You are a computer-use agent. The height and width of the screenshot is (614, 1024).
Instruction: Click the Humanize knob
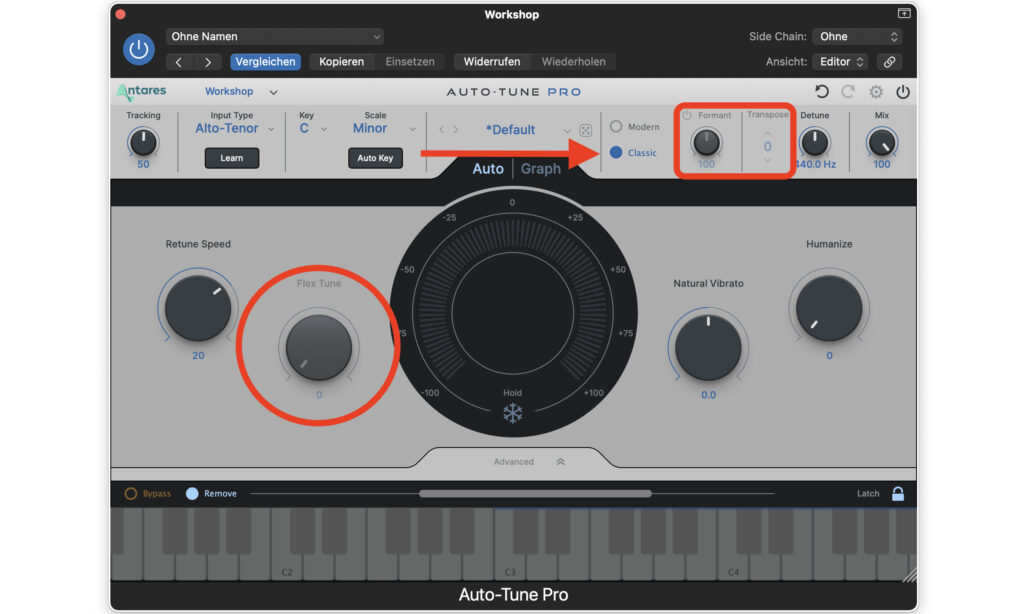829,308
